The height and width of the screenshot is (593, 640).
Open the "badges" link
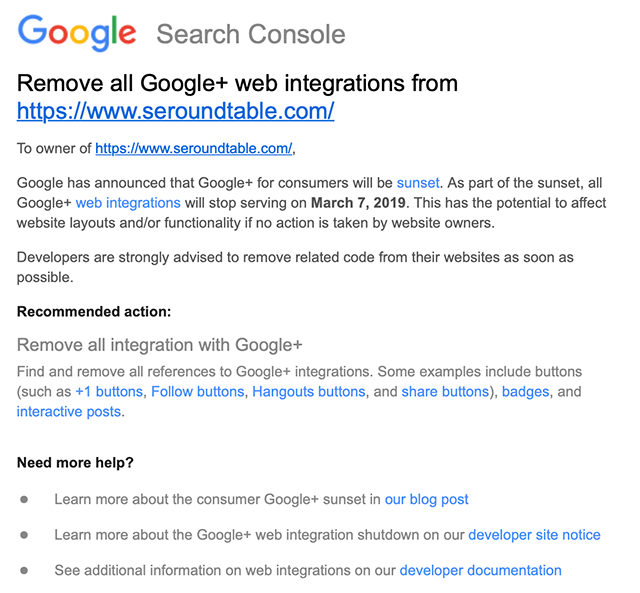pyautogui.click(x=525, y=392)
